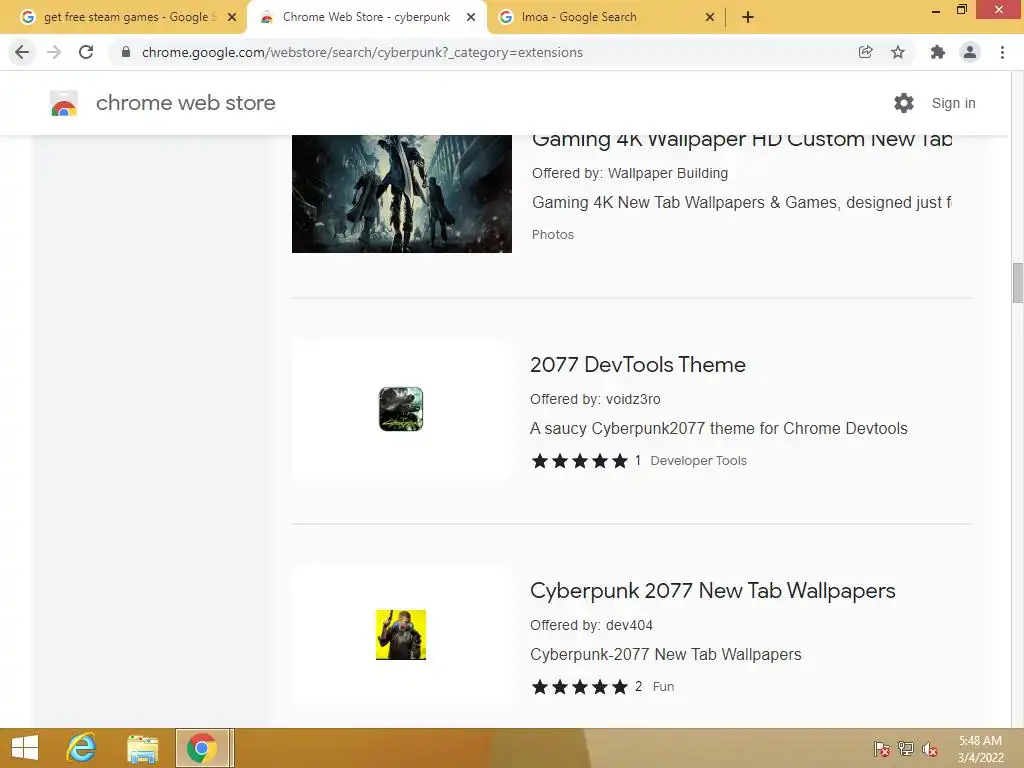This screenshot has height=768, width=1024.
Task: Click star rating of Cyberpunk 2077 Wallpapers
Action: coord(579,687)
